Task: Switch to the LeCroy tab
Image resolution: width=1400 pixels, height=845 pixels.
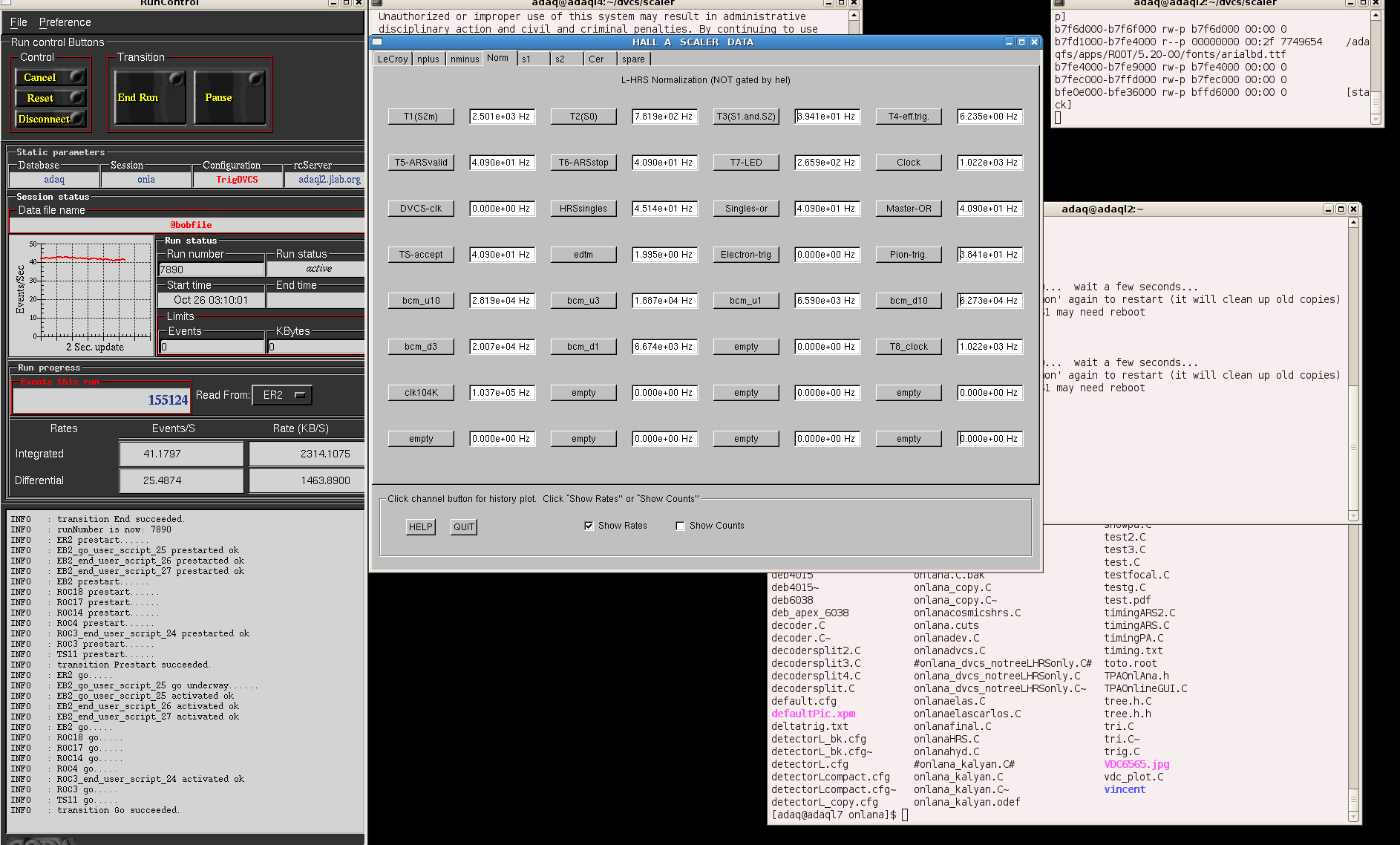Action: [x=393, y=59]
